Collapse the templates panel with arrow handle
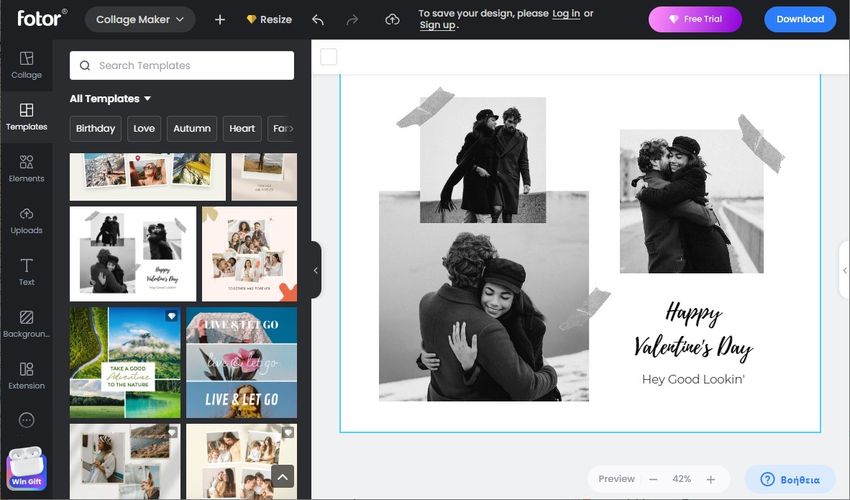Screen dimensions: 850x500 pyautogui.click(x=316, y=270)
